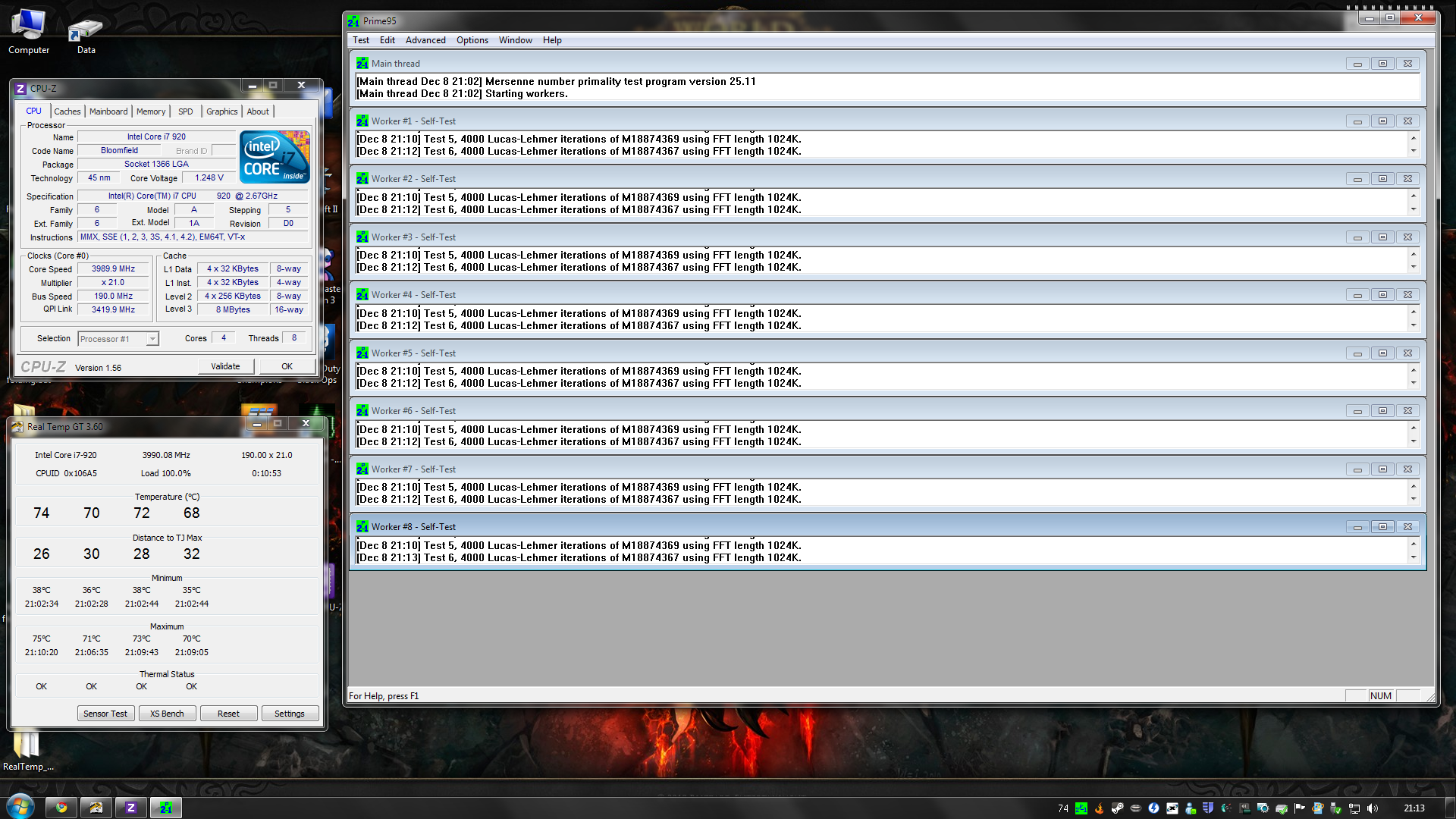Open the Test menu in Prime95
The height and width of the screenshot is (819, 1456).
[361, 40]
